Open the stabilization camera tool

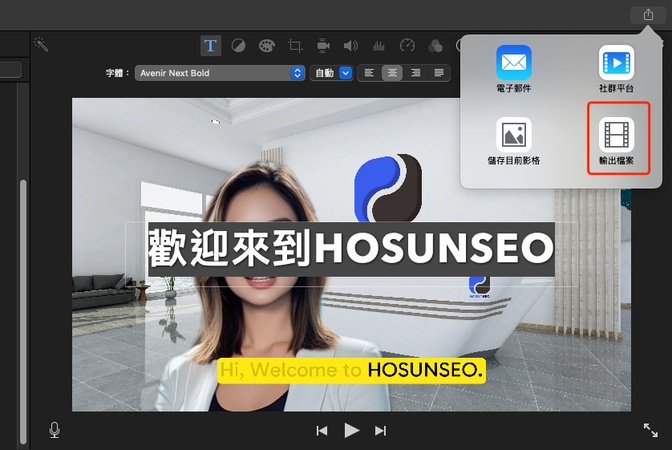[323, 46]
